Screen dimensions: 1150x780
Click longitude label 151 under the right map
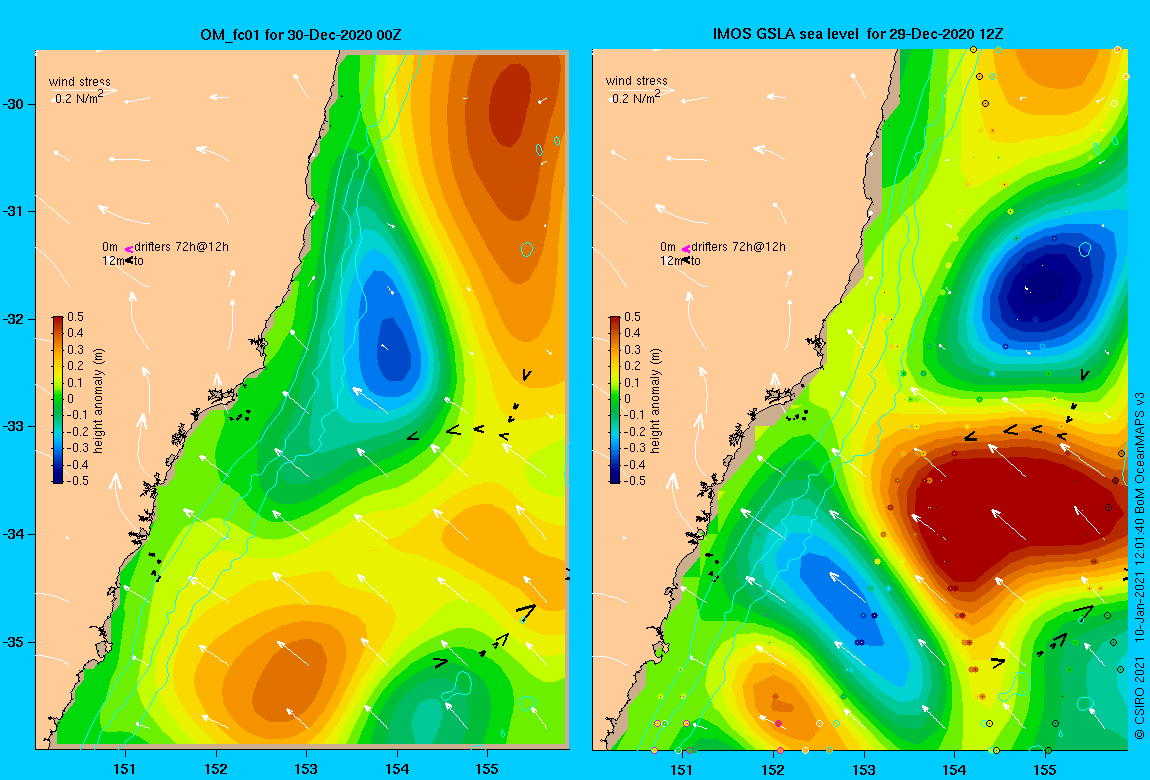[682, 769]
